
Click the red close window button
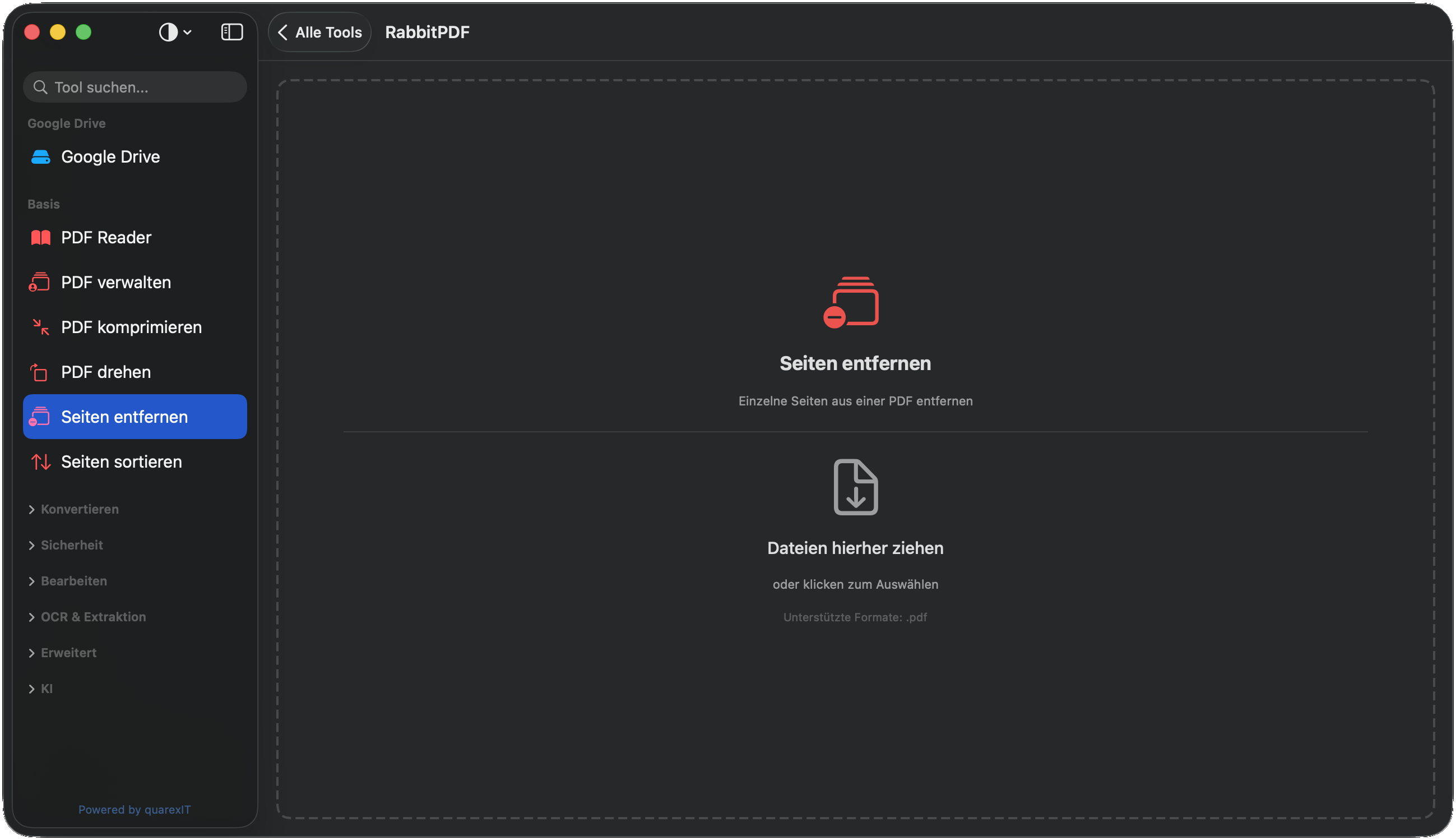33,33
